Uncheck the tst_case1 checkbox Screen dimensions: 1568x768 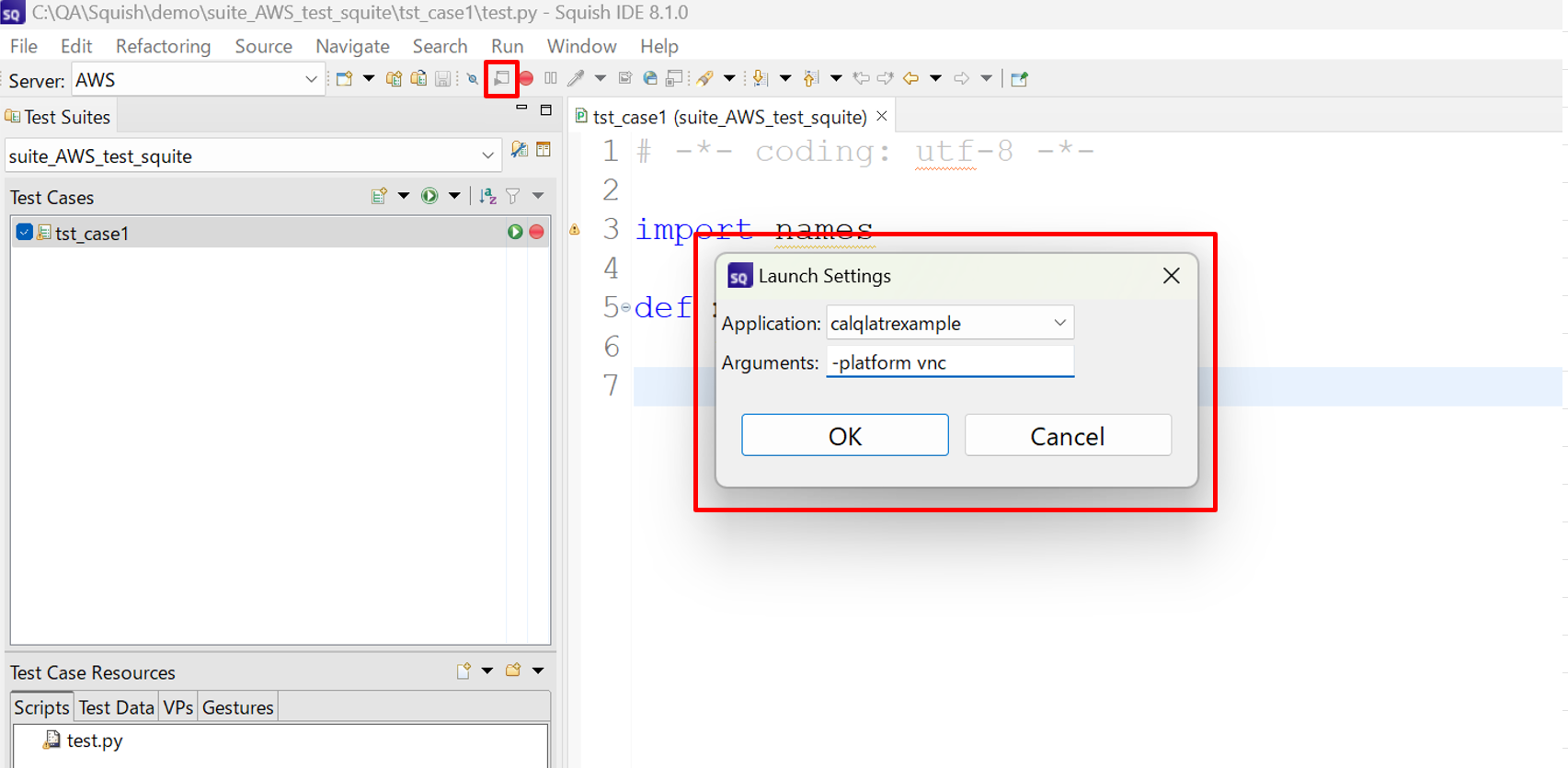25,233
